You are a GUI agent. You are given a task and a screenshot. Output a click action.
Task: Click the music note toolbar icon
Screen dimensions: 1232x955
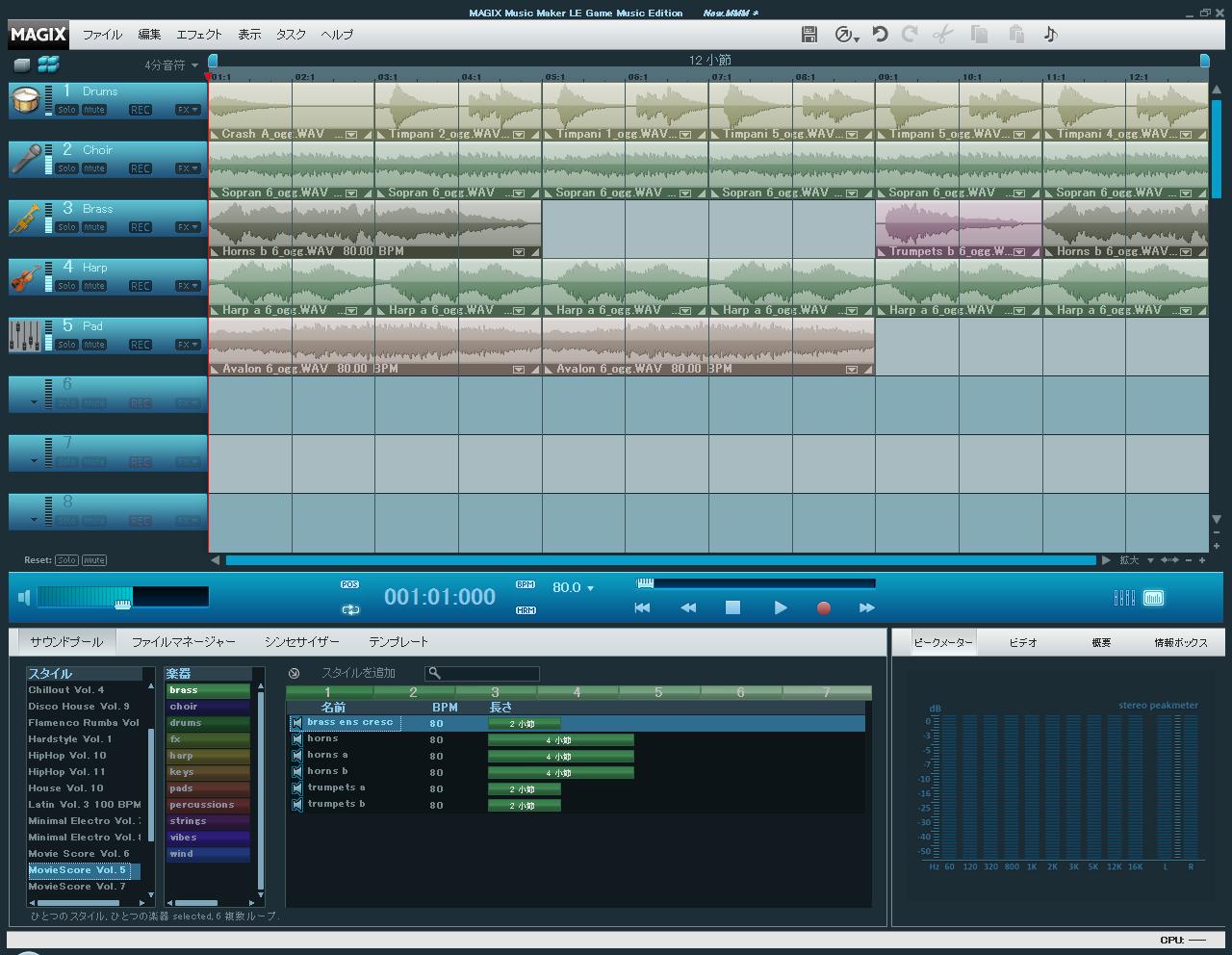point(1050,34)
